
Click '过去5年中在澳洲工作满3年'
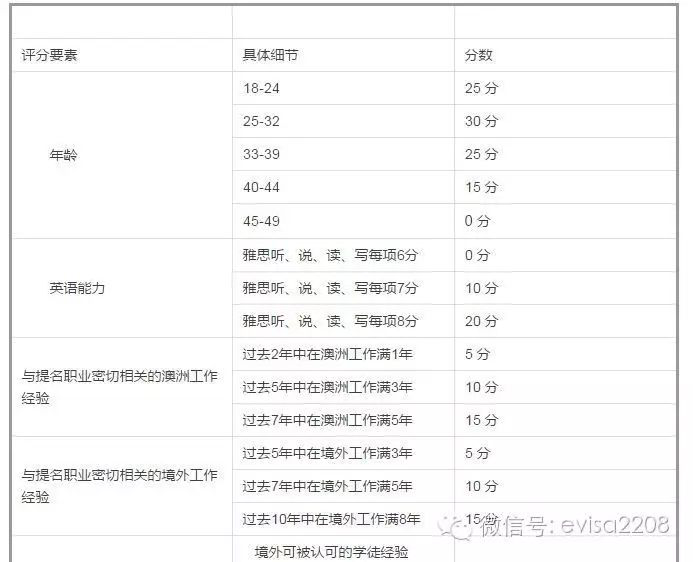pyautogui.click(x=327, y=387)
